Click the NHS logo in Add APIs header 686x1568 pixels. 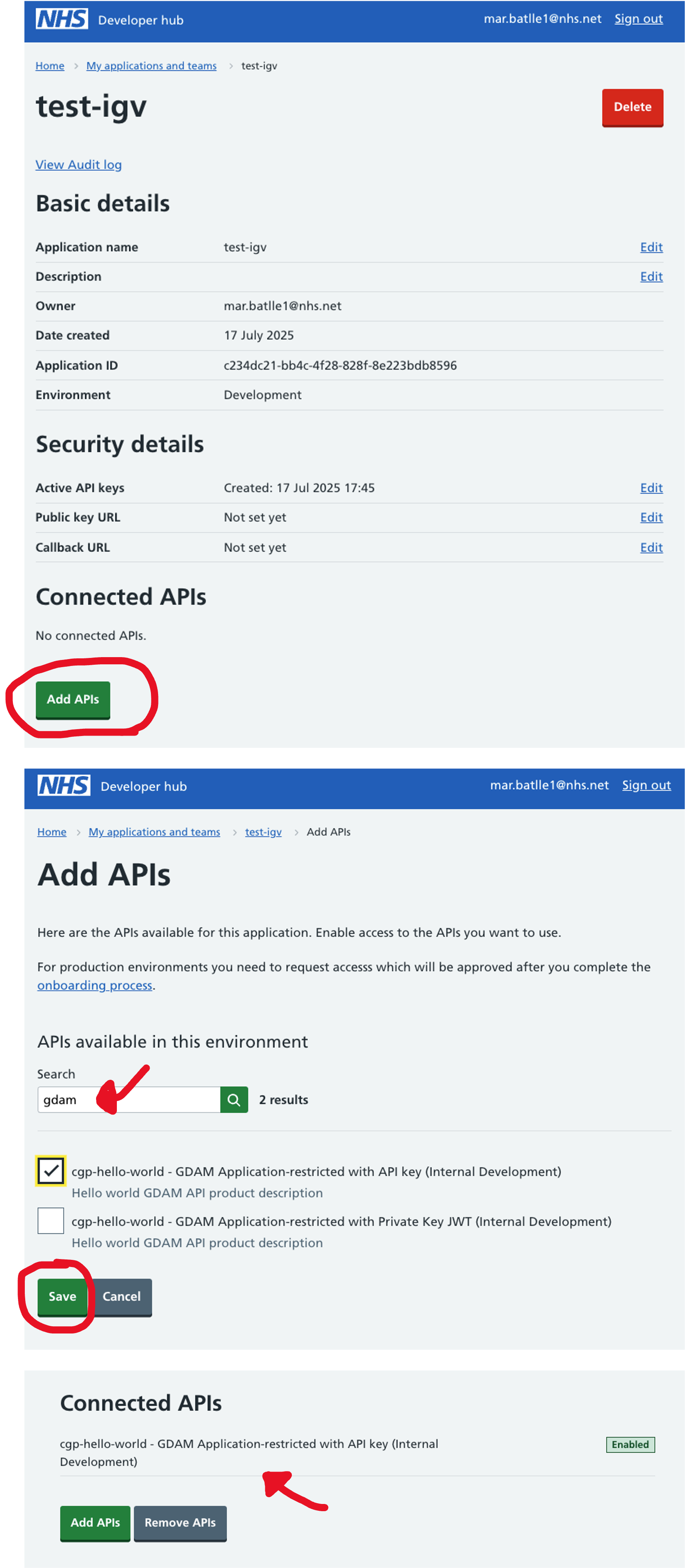tap(64, 785)
